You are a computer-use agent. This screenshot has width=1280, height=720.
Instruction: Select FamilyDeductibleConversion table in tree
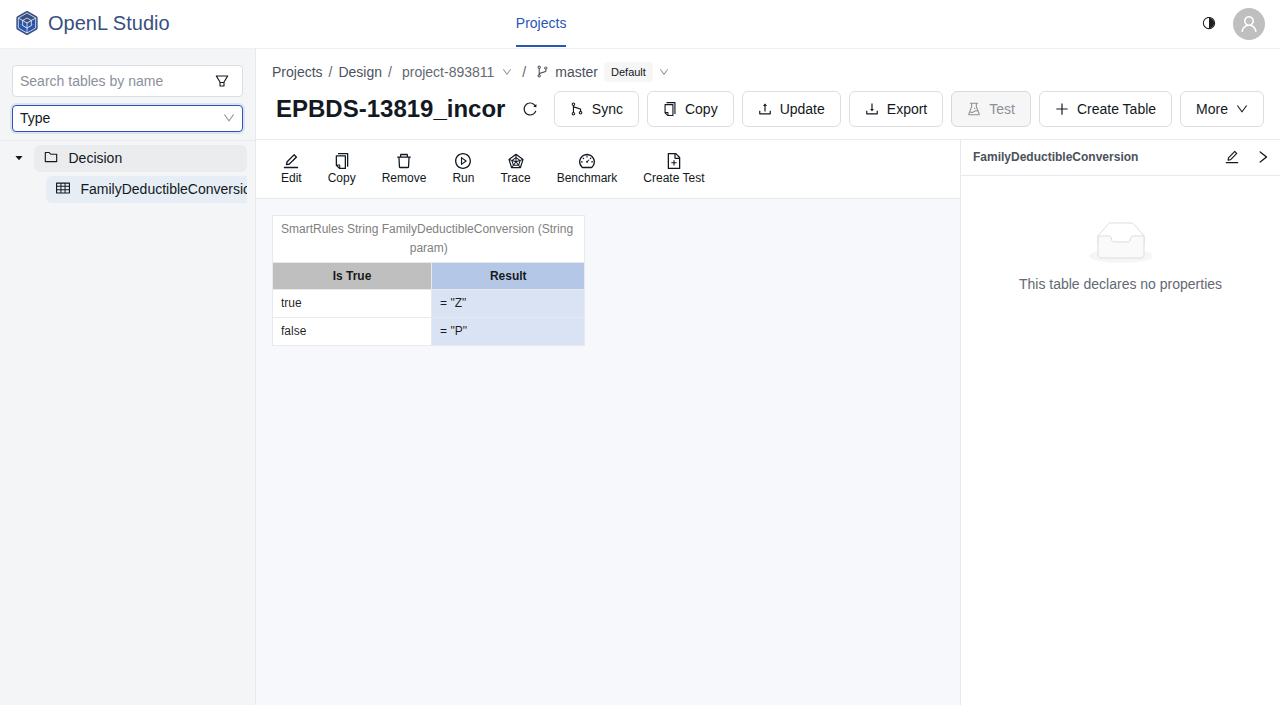[x=146, y=189]
